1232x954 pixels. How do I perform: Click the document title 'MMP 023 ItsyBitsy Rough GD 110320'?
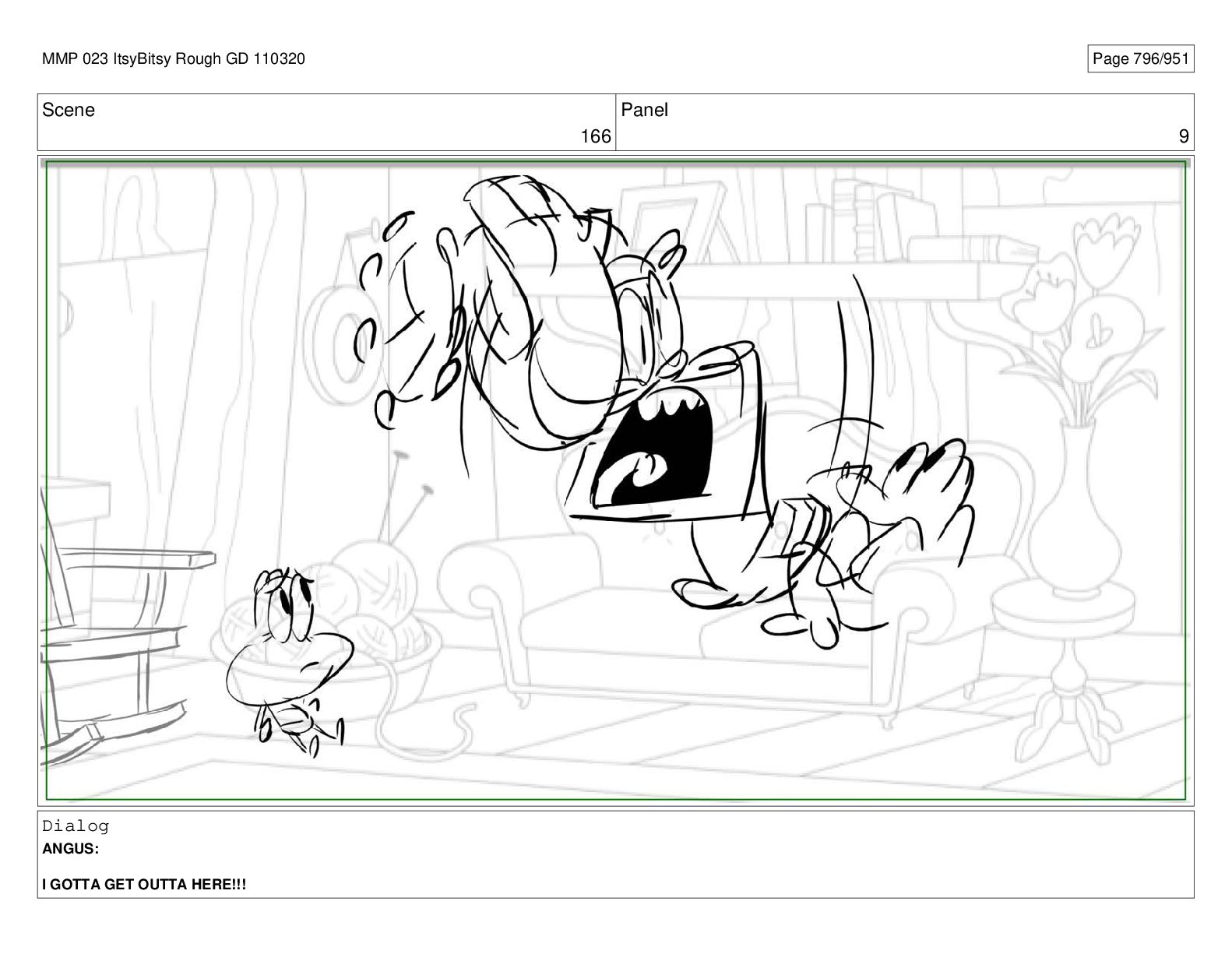point(174,58)
